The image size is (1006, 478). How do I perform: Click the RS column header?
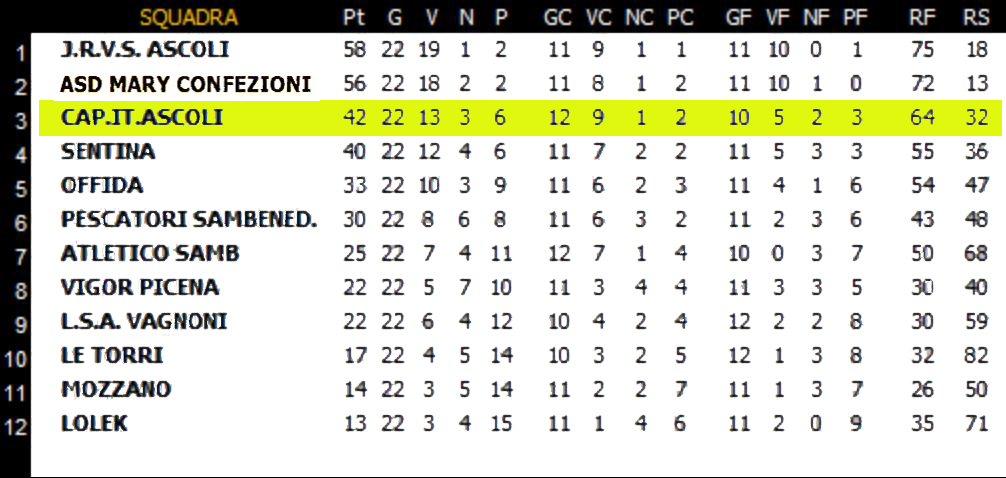point(976,18)
